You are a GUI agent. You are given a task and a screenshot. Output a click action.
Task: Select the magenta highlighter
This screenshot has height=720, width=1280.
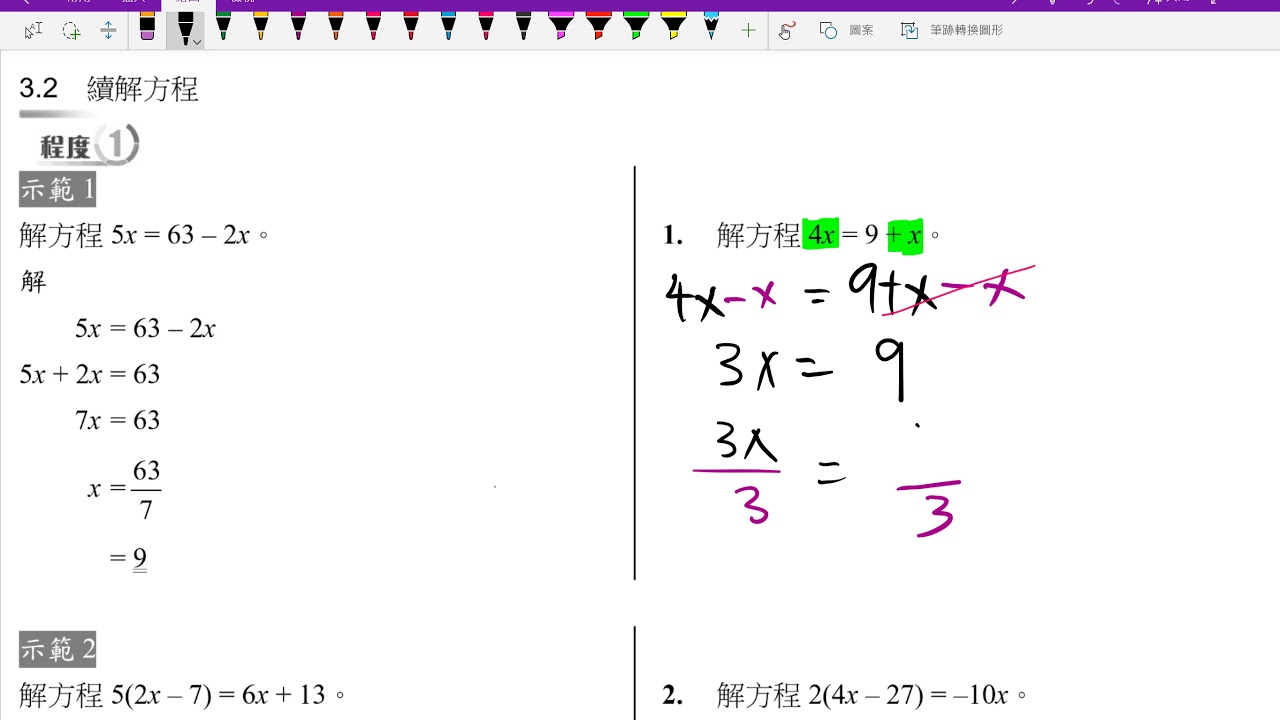click(x=561, y=25)
